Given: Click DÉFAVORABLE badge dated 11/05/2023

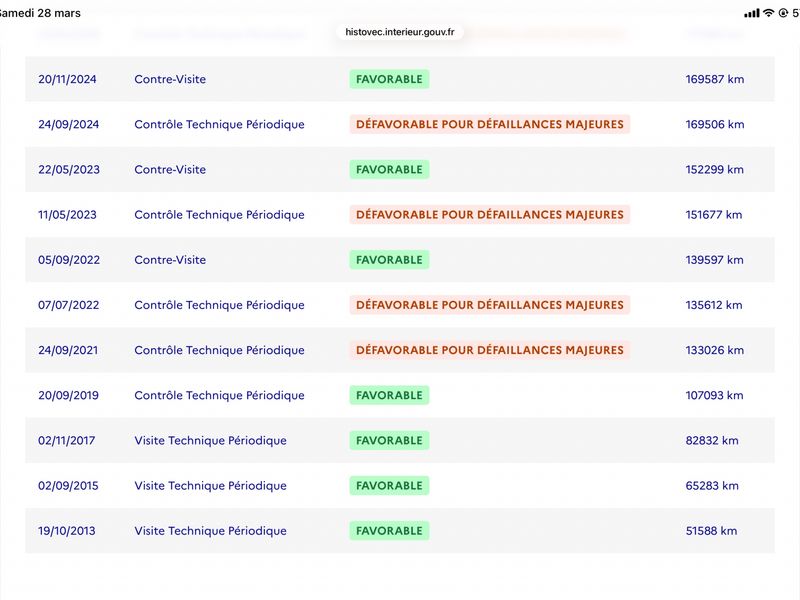Looking at the screenshot, I should pos(490,214).
